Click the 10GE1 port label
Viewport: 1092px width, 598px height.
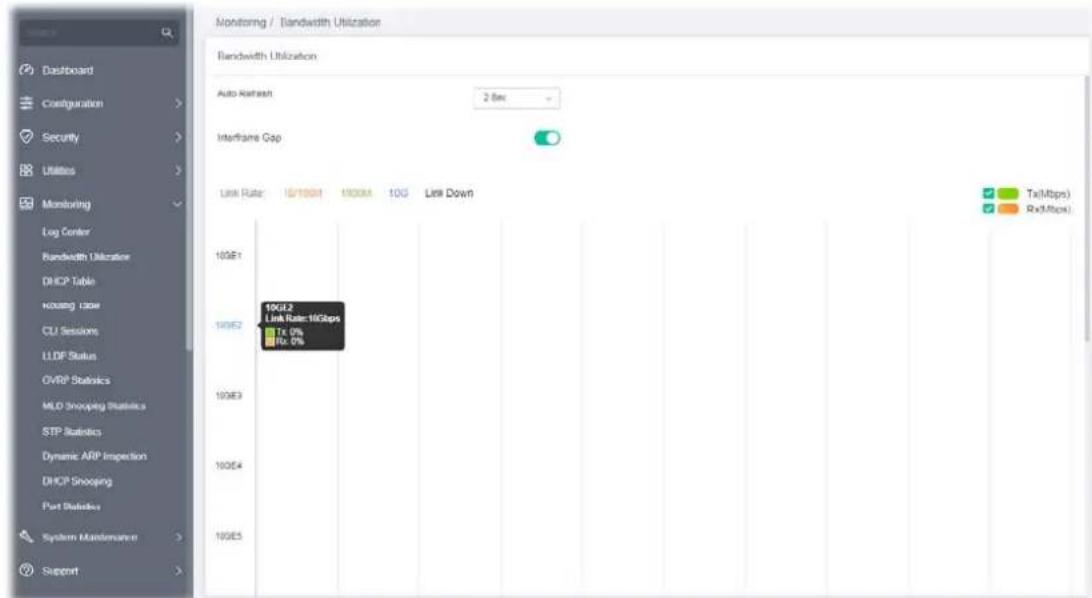(x=228, y=255)
